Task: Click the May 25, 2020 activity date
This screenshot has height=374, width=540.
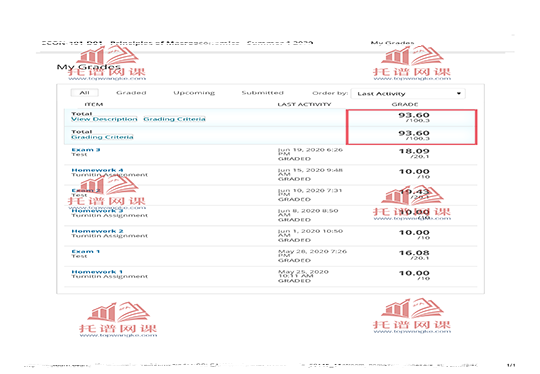Action: (x=303, y=274)
